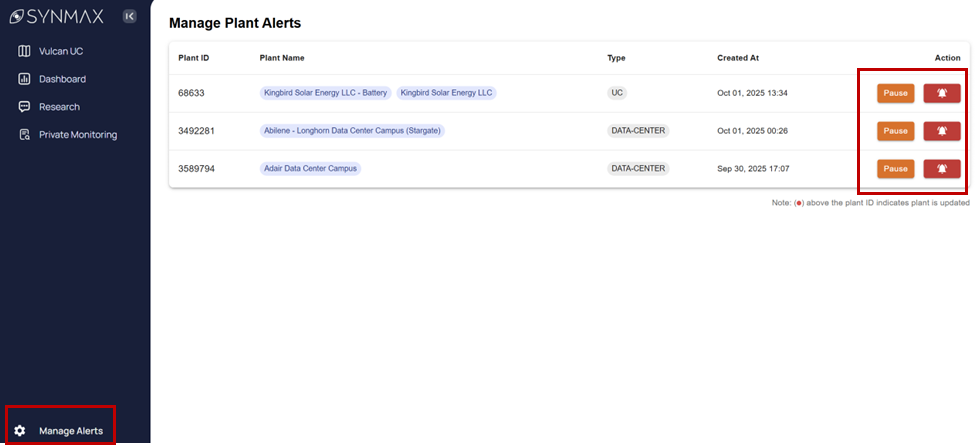Click red alert bell for plant 68633

click(941, 93)
